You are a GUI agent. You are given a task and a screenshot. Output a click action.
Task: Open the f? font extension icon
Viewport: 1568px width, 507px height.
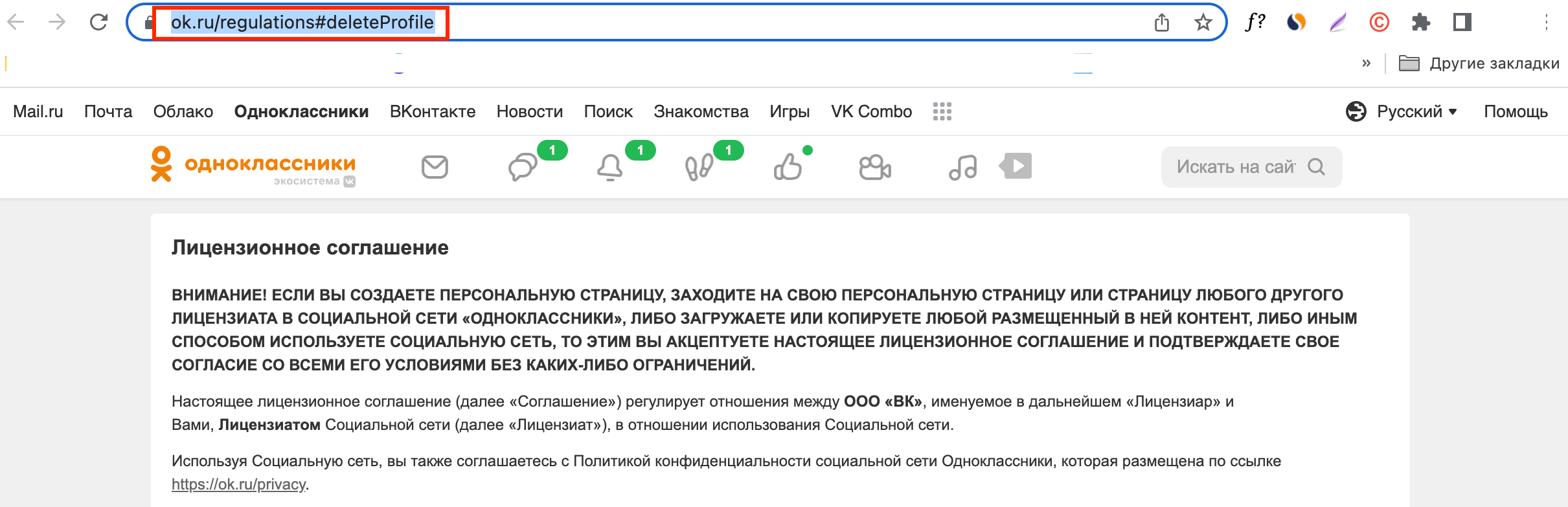(1255, 22)
